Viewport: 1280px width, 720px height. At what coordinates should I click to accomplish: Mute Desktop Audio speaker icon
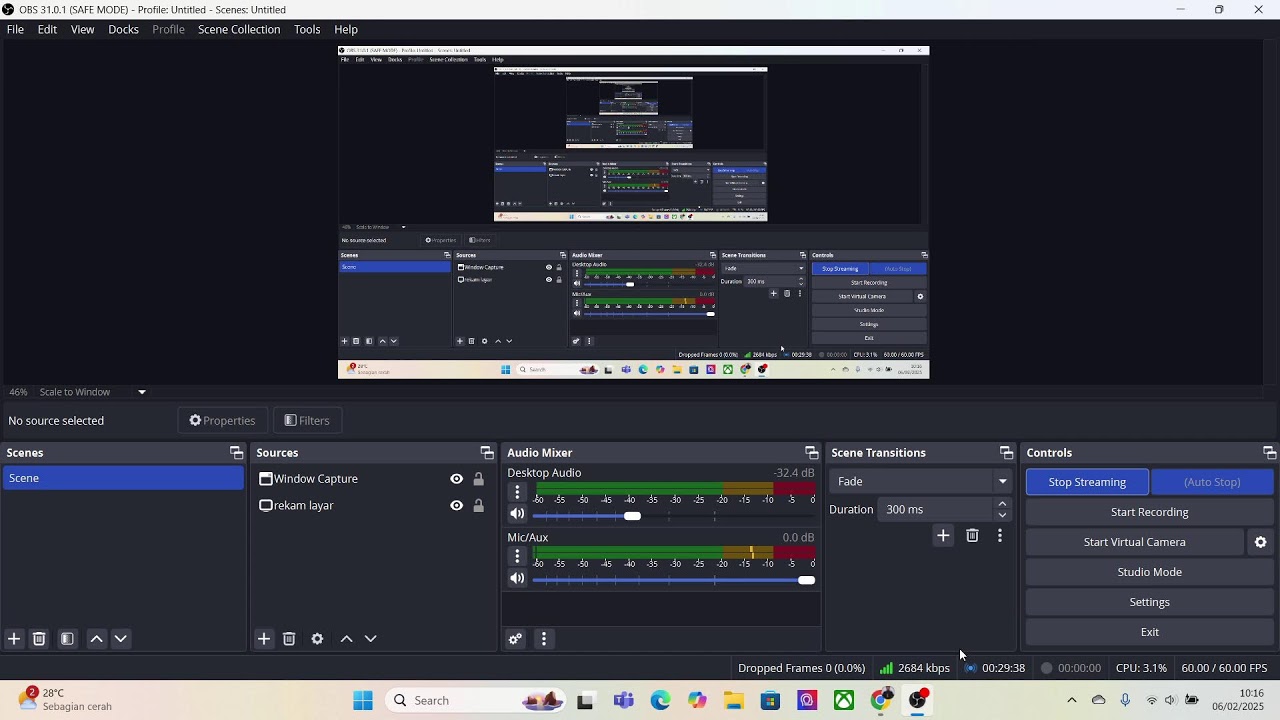tap(517, 515)
